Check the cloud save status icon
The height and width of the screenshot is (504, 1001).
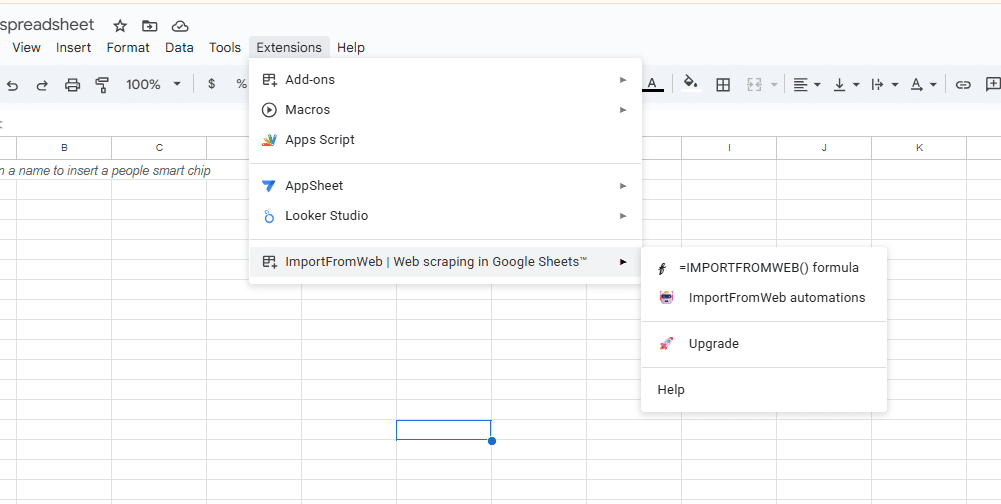pos(180,26)
